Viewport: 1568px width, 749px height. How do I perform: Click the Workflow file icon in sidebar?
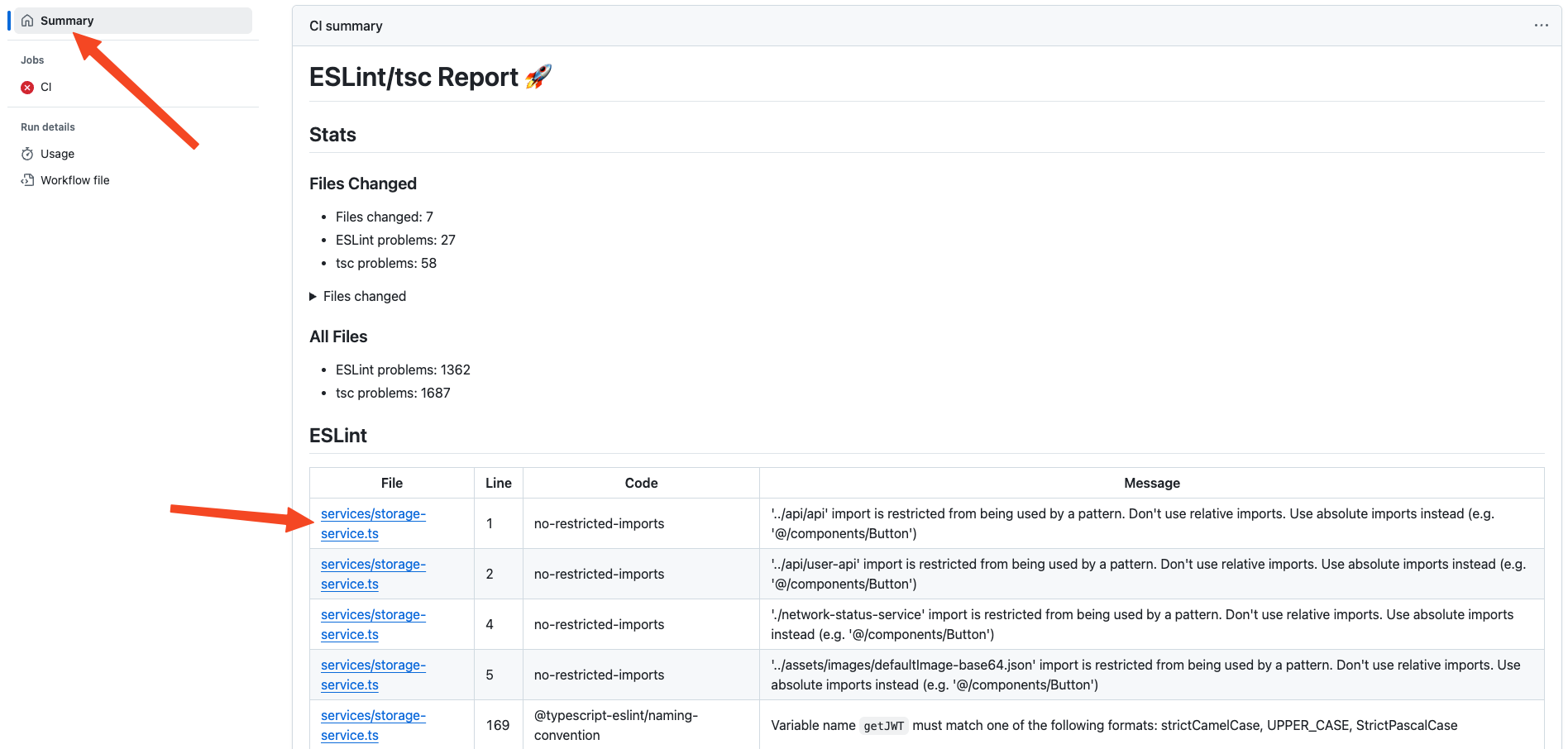(27, 180)
